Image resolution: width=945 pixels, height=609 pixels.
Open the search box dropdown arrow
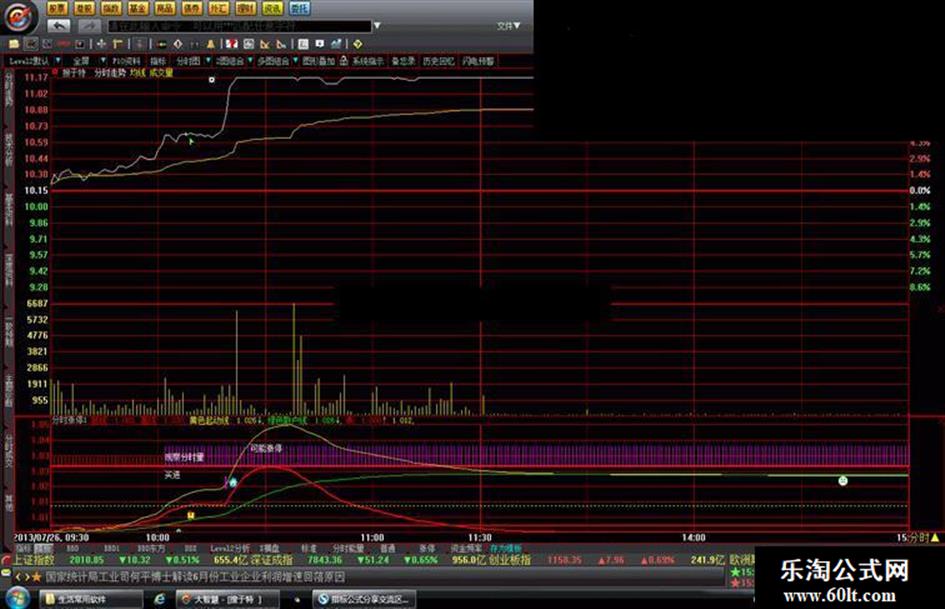[377, 26]
